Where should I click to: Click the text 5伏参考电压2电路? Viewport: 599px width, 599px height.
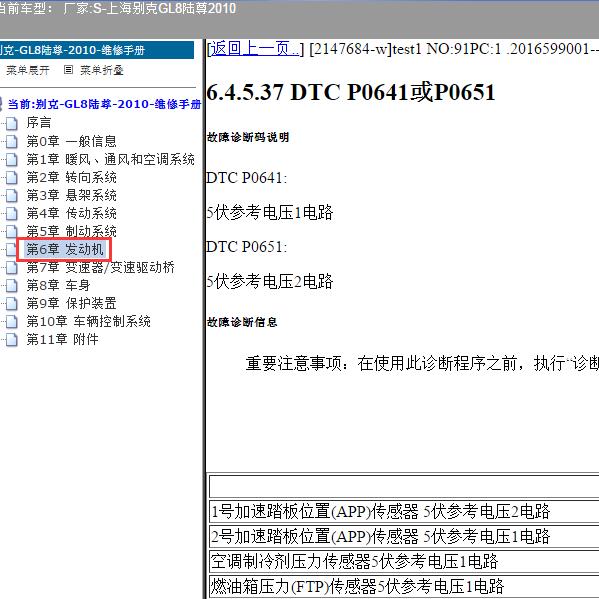[x=270, y=282]
